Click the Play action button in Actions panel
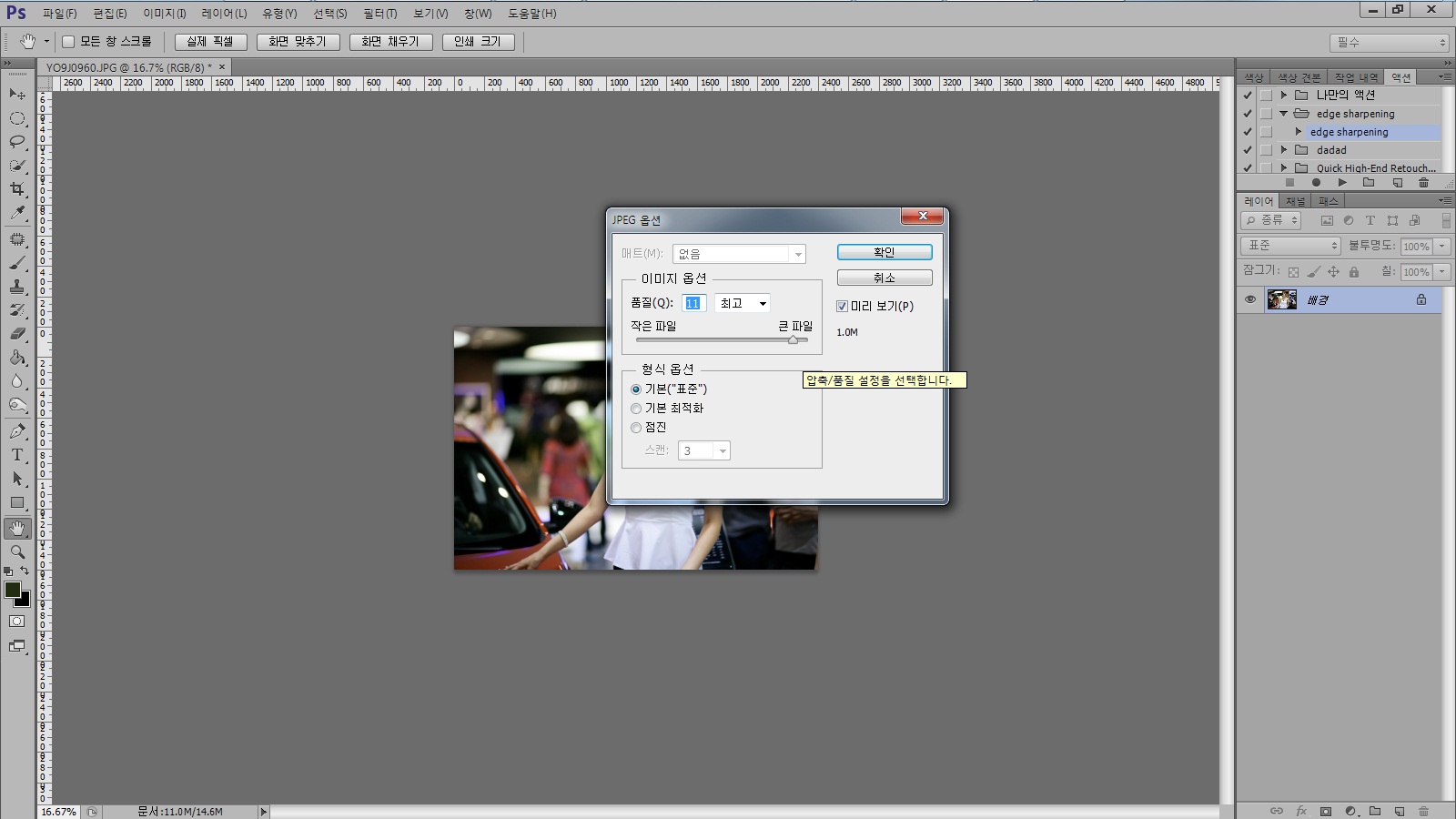1456x819 pixels. [x=1342, y=183]
